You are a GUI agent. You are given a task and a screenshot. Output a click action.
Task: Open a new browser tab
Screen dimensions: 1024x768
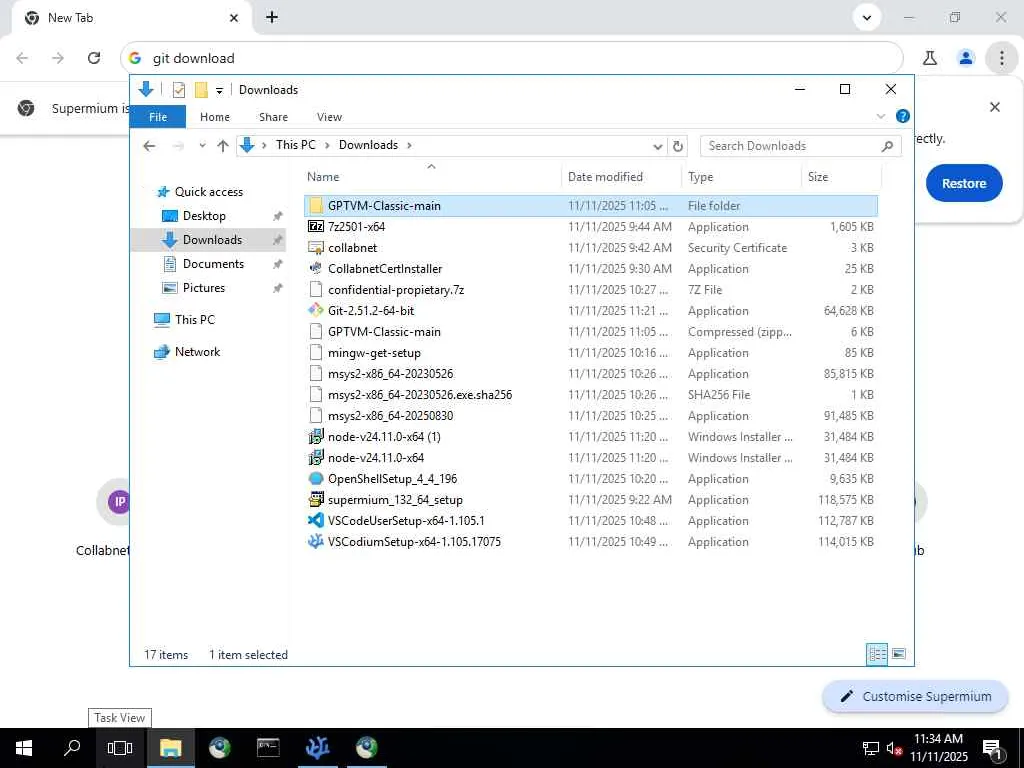tap(272, 18)
